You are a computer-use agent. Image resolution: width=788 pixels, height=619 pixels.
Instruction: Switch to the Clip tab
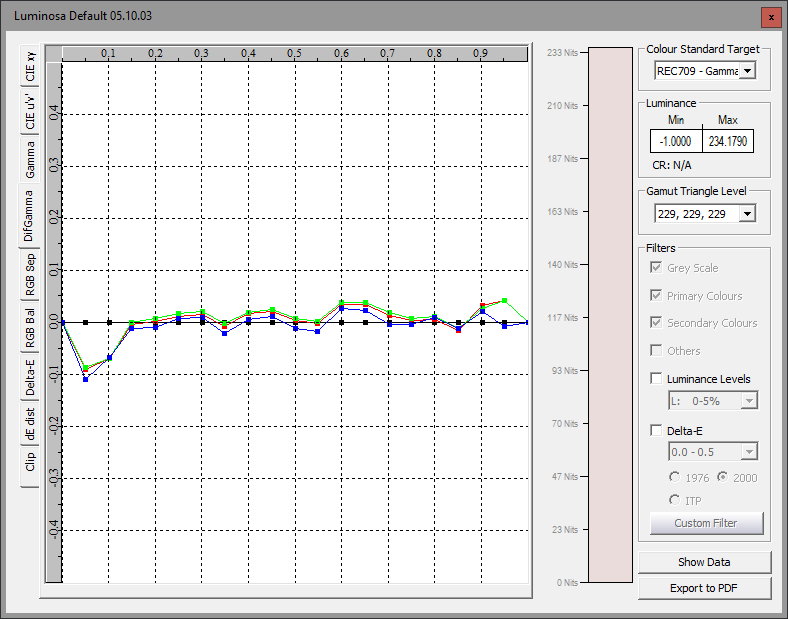pyautogui.click(x=30, y=467)
